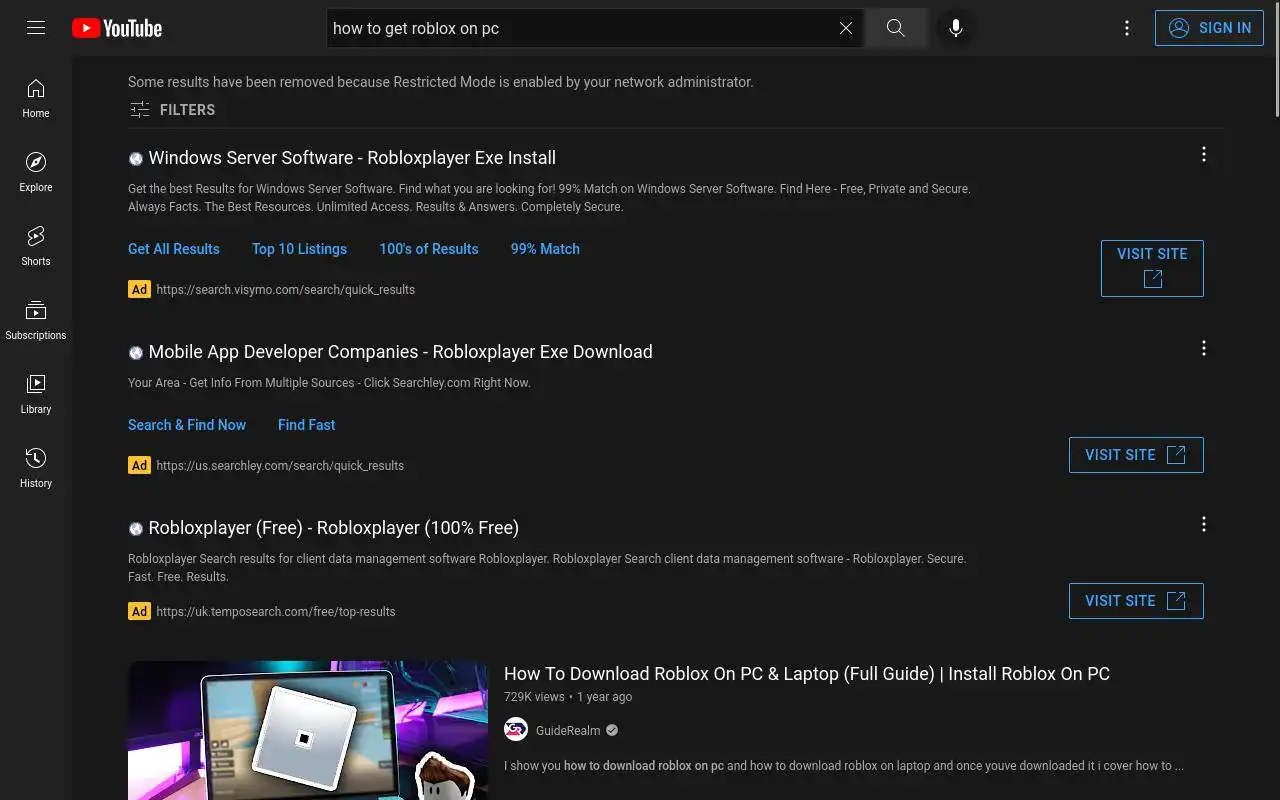Expand the FILTERS options
Screen dimensions: 1280x800
[x=172, y=110]
